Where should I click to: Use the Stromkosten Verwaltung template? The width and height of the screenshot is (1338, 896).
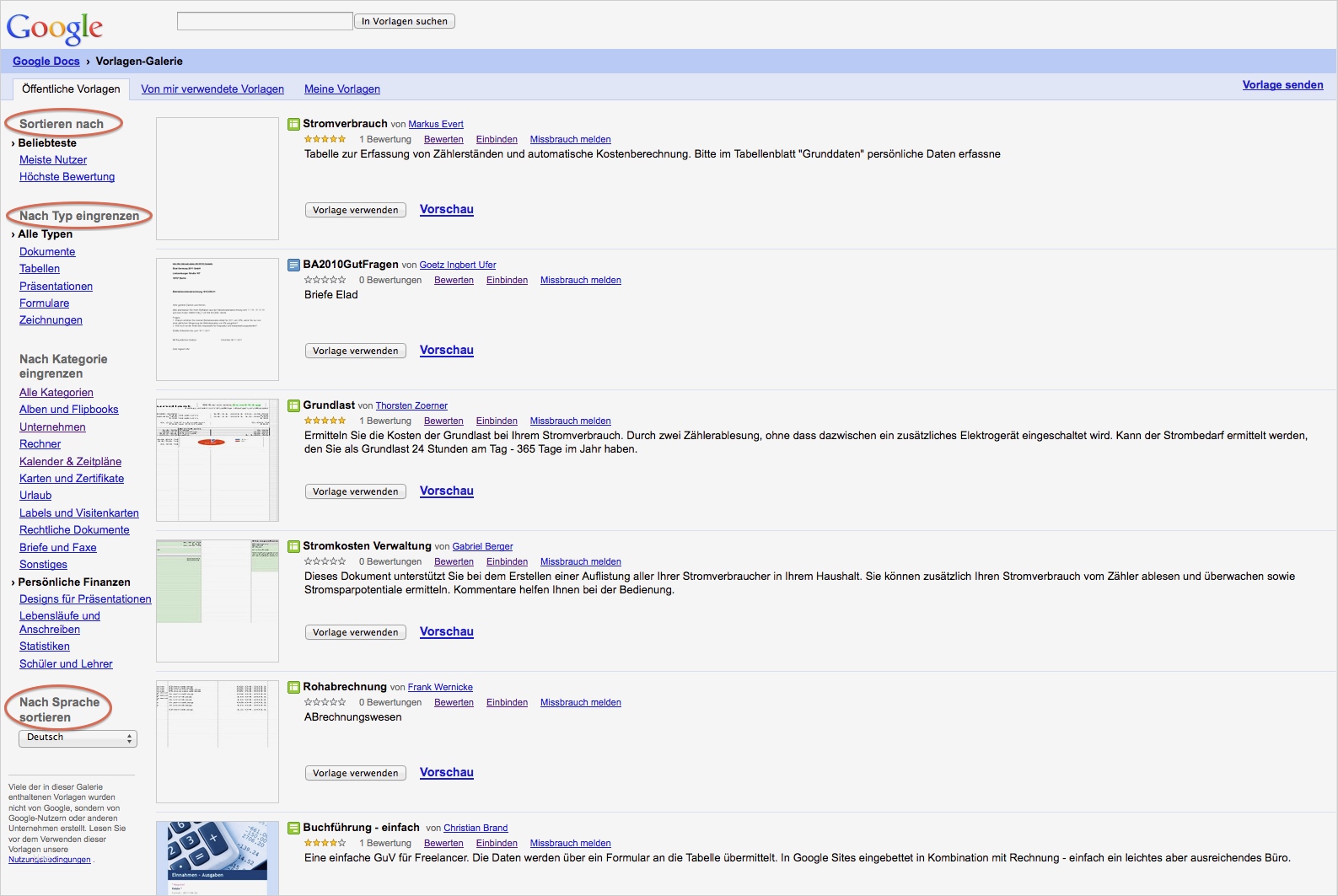(356, 632)
